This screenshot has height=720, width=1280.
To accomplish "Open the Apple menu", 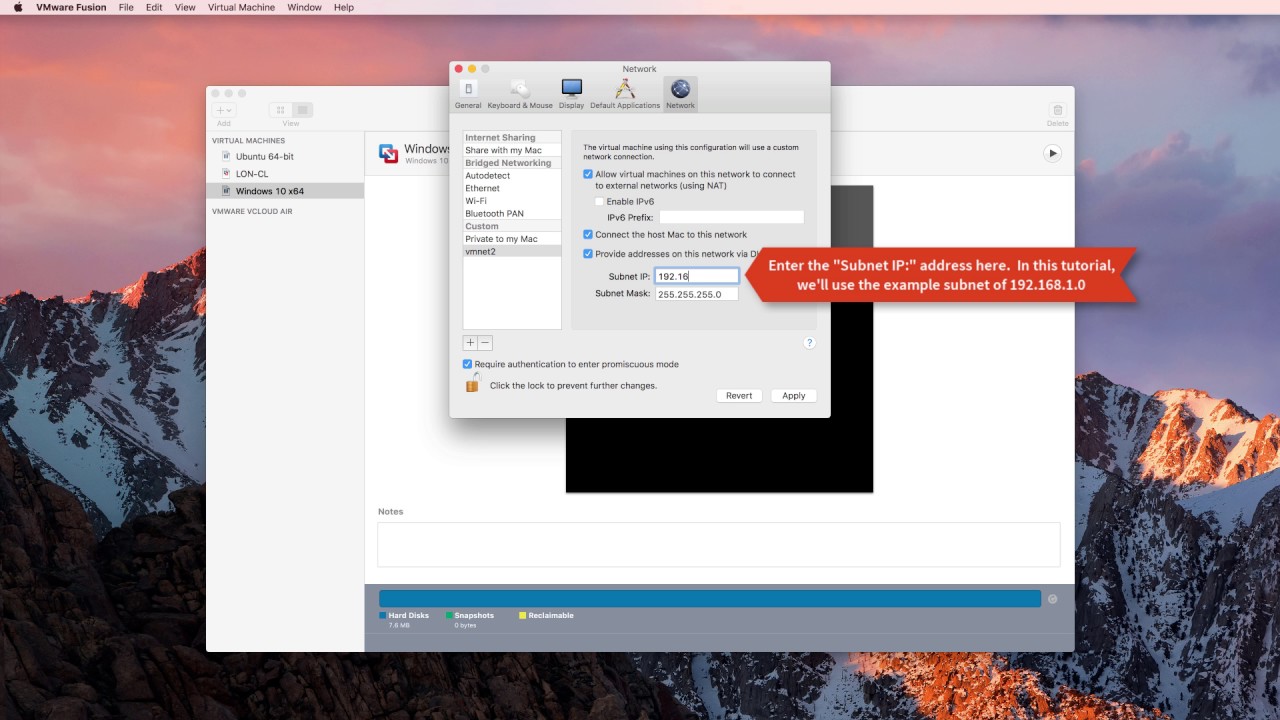I will (17, 7).
